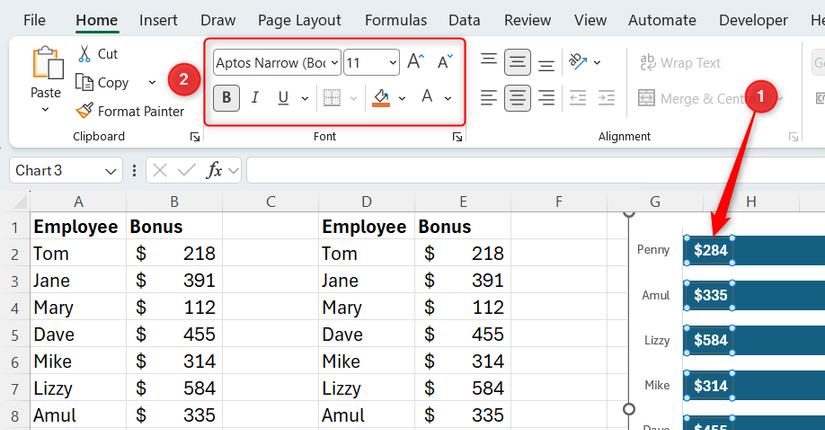This screenshot has width=825, height=430.
Task: Activate the Format Painter brush
Action: click(84, 111)
